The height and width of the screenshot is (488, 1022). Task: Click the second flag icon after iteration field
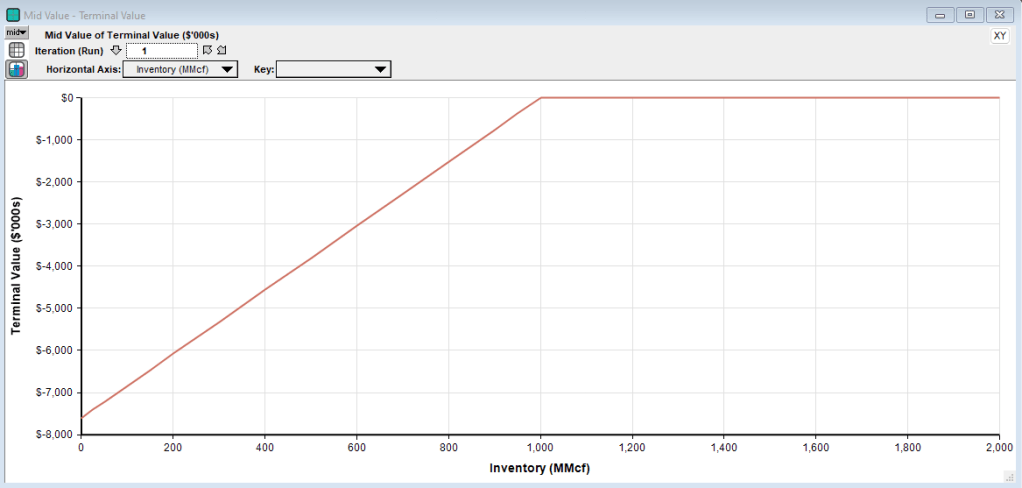coord(221,50)
